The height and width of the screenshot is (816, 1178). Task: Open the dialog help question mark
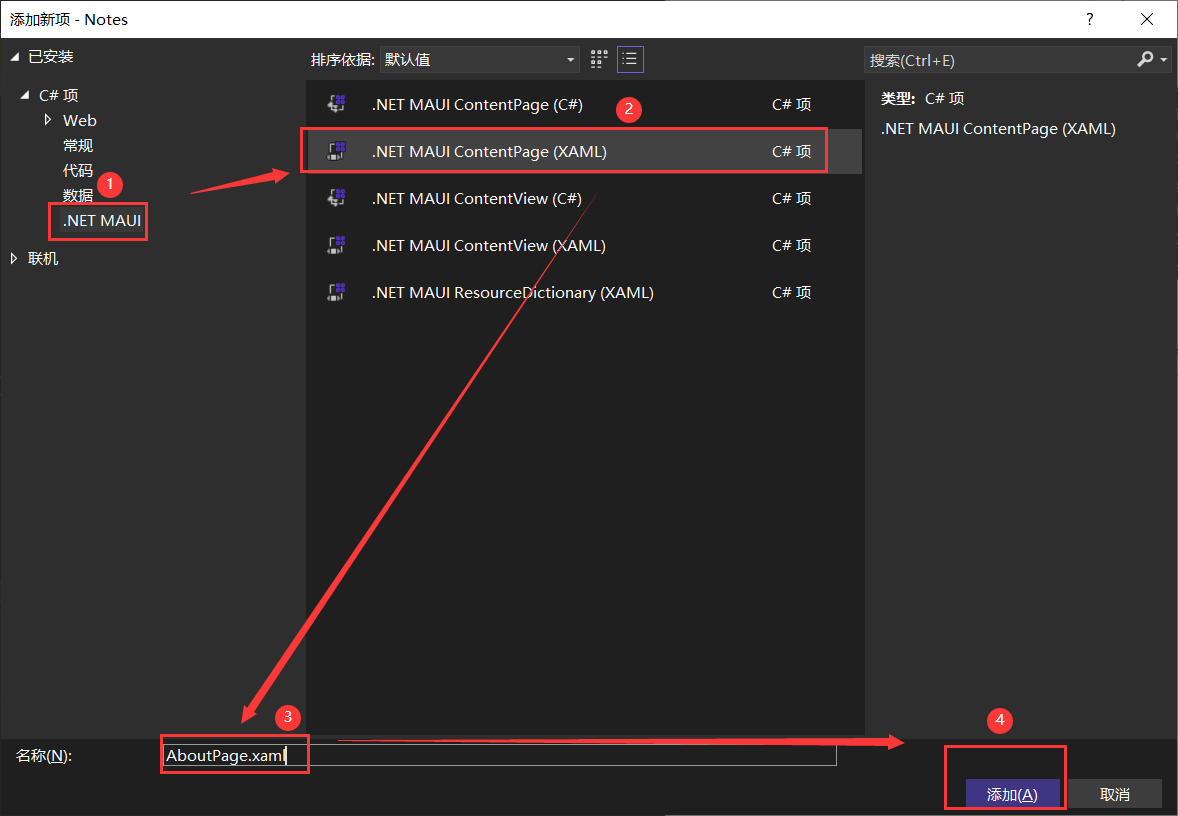(1089, 20)
